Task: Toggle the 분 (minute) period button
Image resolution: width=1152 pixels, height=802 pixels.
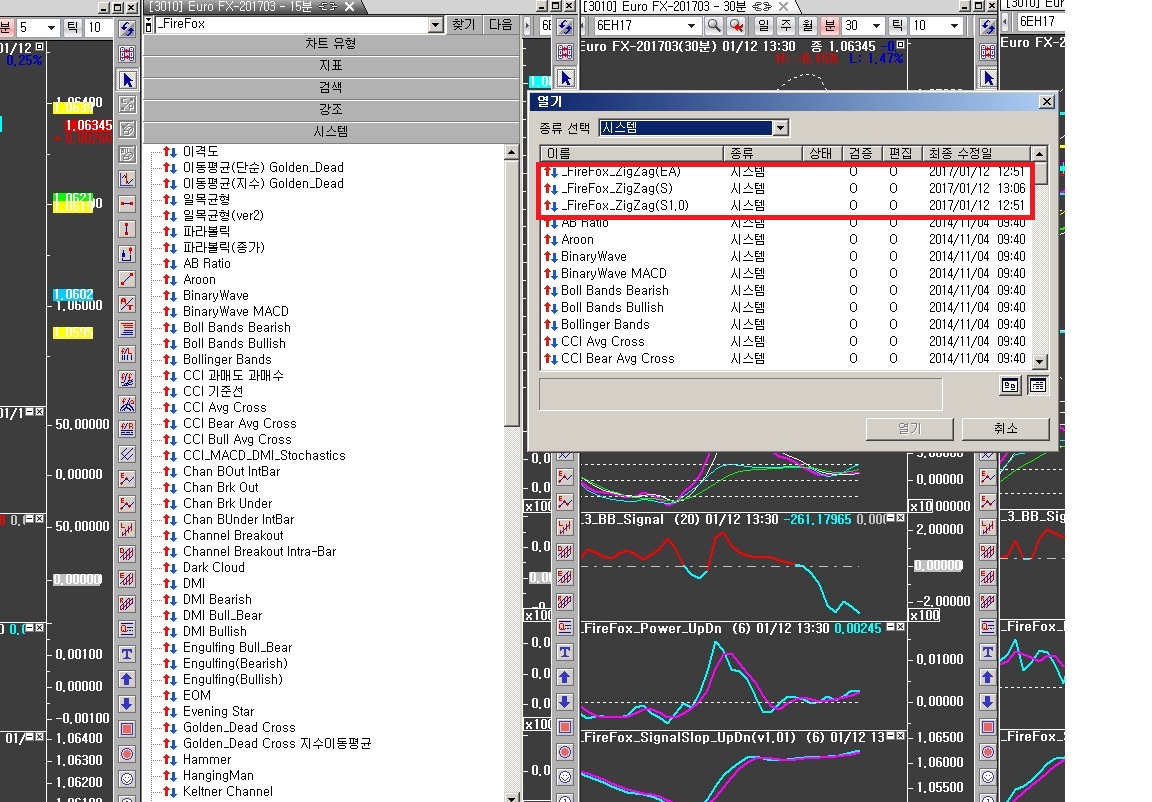Action: pos(829,25)
